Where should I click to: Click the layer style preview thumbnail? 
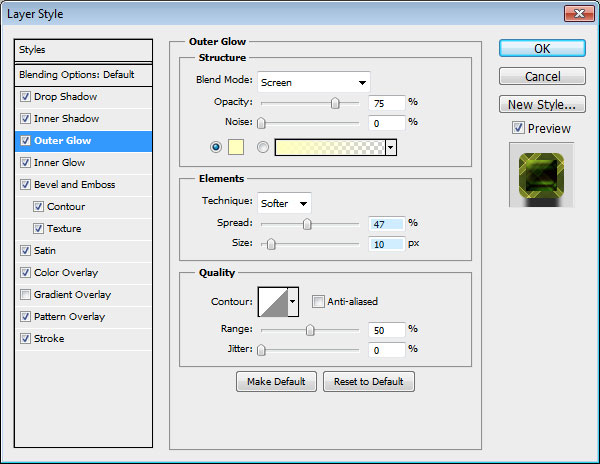click(540, 174)
